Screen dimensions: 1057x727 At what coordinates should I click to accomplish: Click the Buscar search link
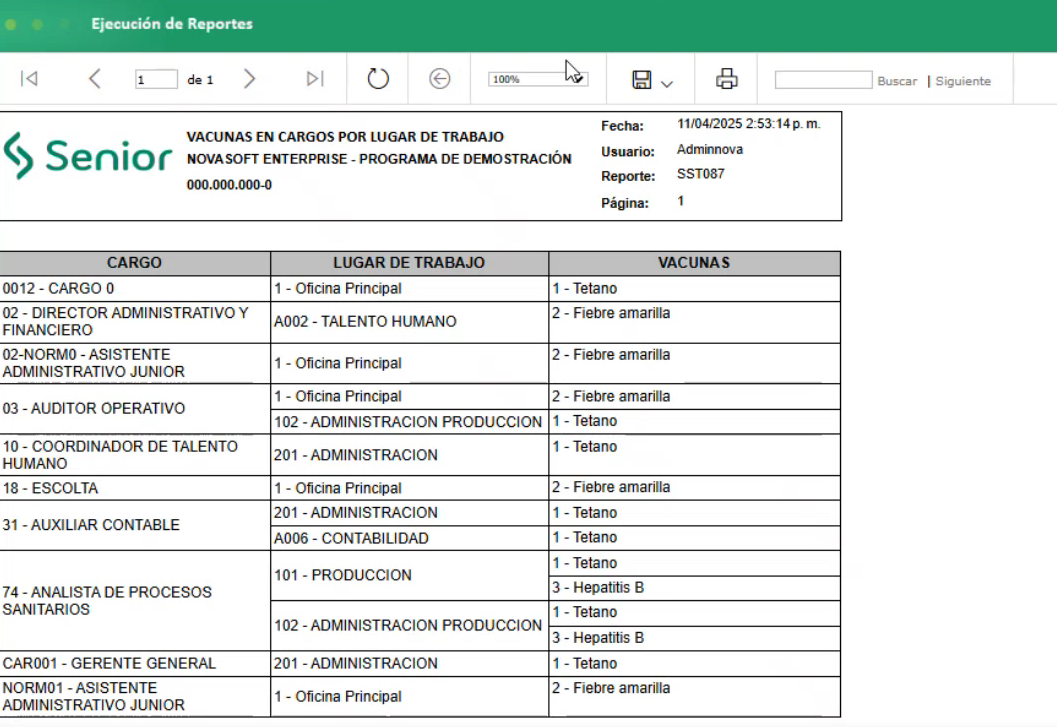(x=897, y=81)
